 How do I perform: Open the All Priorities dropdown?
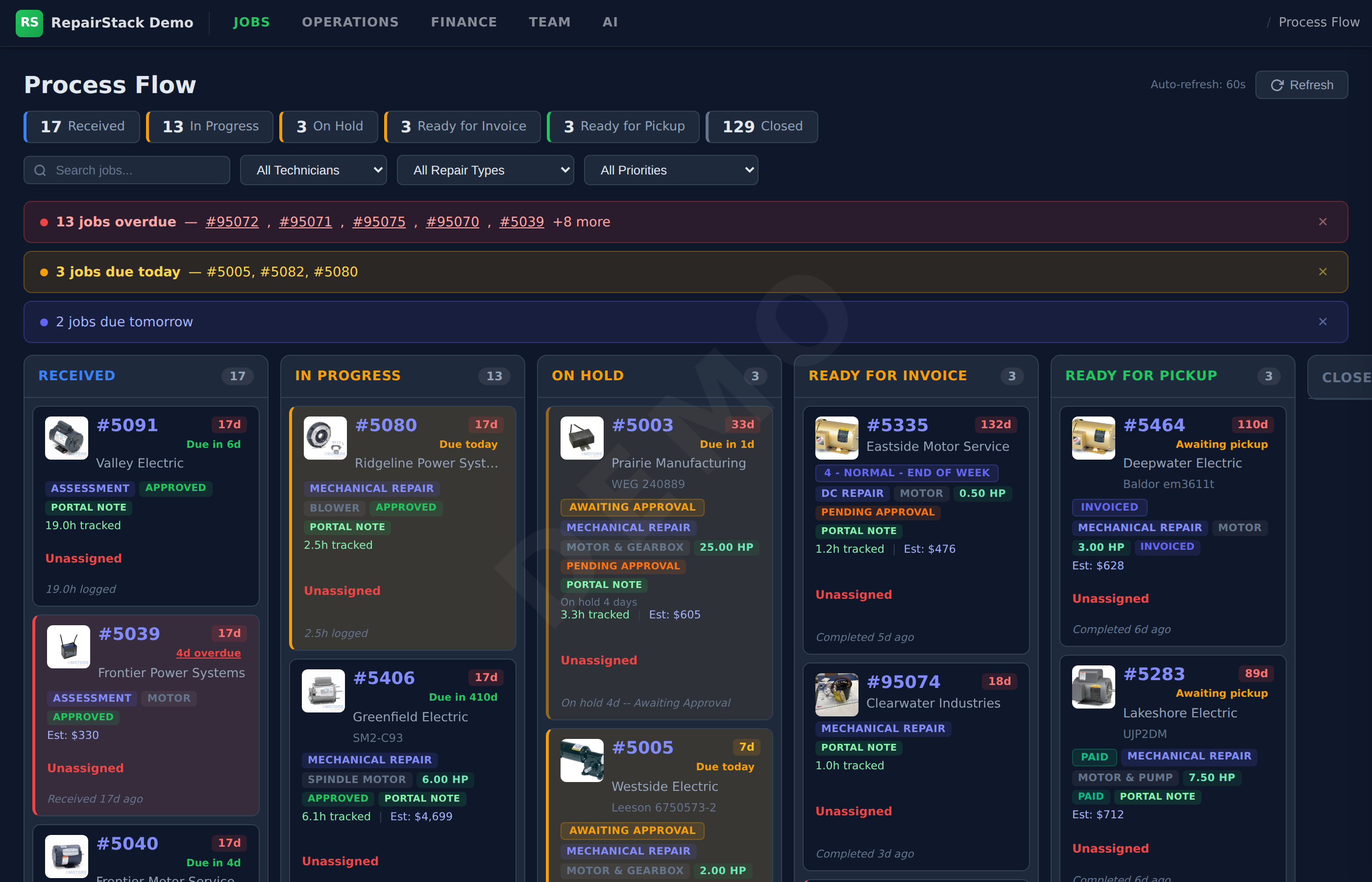pyautogui.click(x=670, y=170)
